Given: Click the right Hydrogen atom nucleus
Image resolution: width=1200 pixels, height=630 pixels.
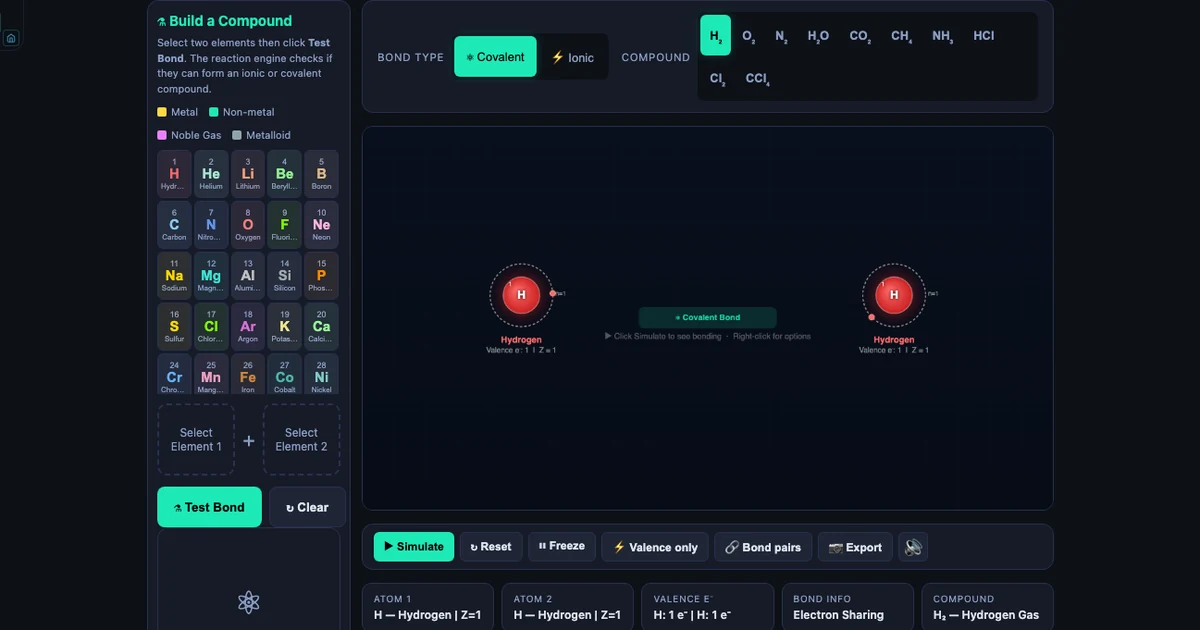Looking at the screenshot, I should [x=894, y=295].
